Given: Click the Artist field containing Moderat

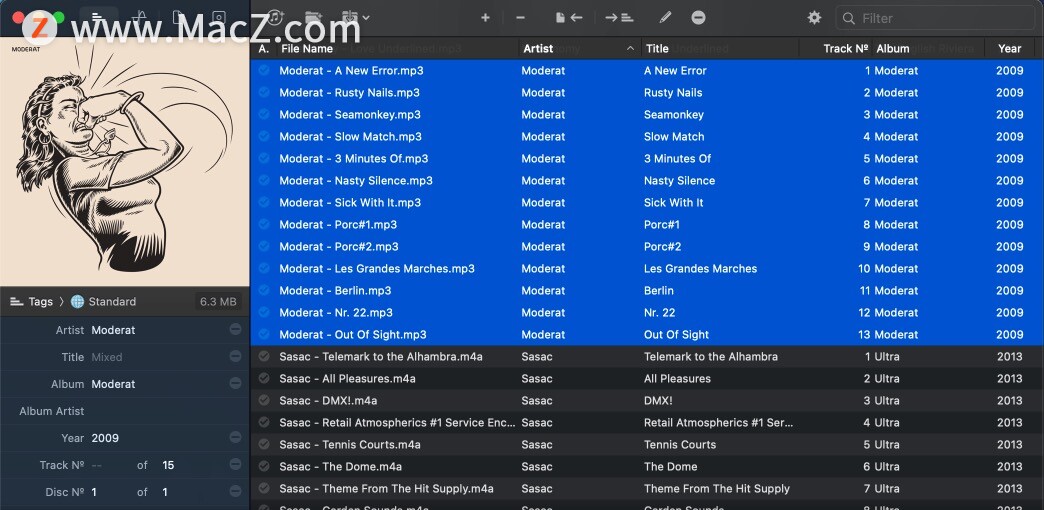Looking at the screenshot, I should [x=158, y=330].
